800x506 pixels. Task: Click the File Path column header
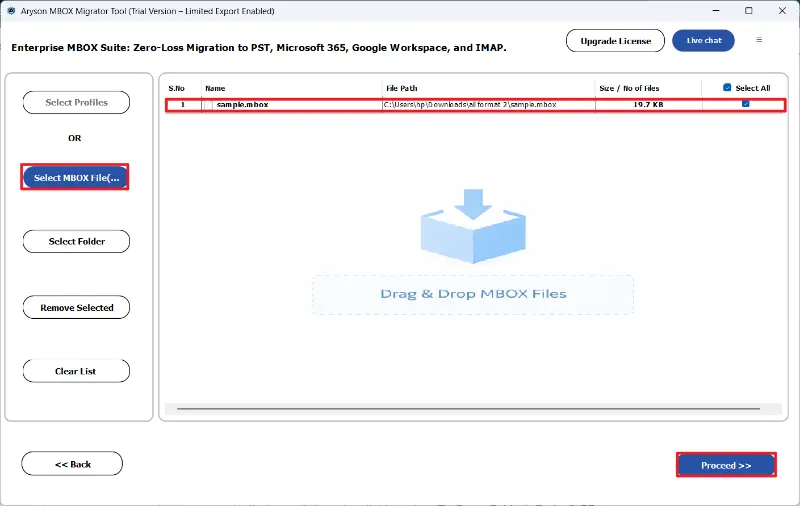402,88
